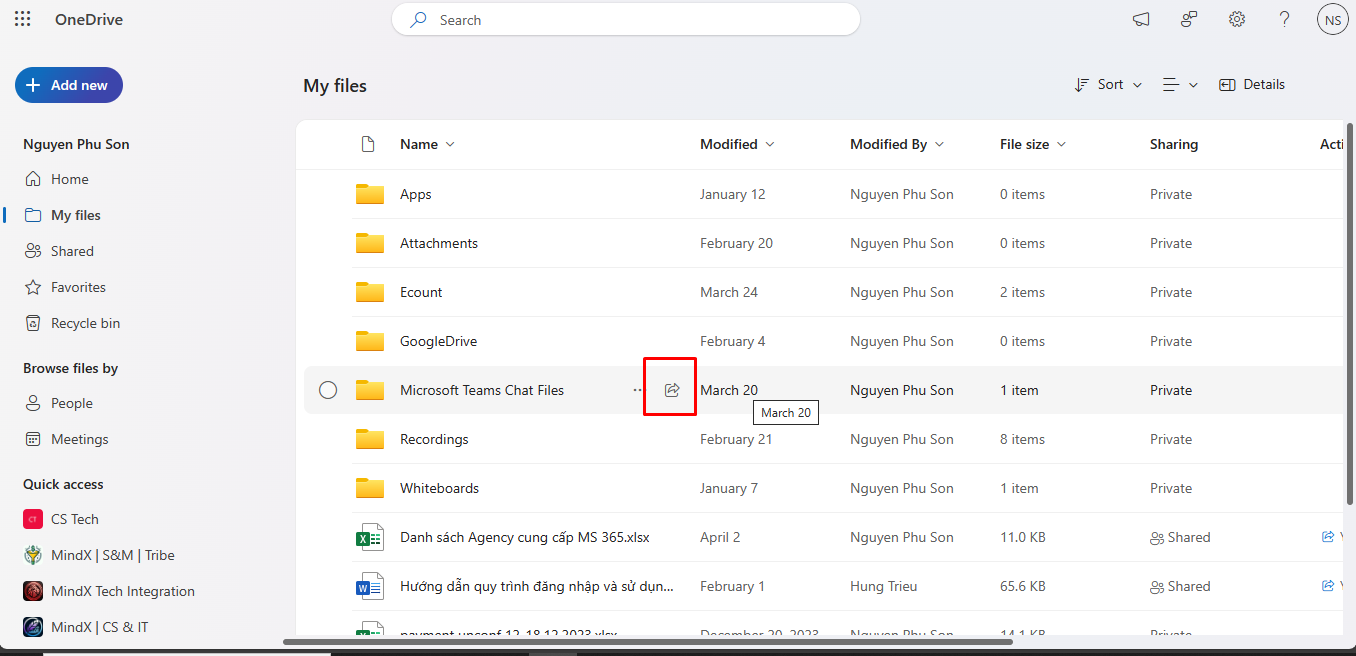Viewport: 1356px width, 656px height.
Task: Click the Add new button
Action: pos(69,85)
